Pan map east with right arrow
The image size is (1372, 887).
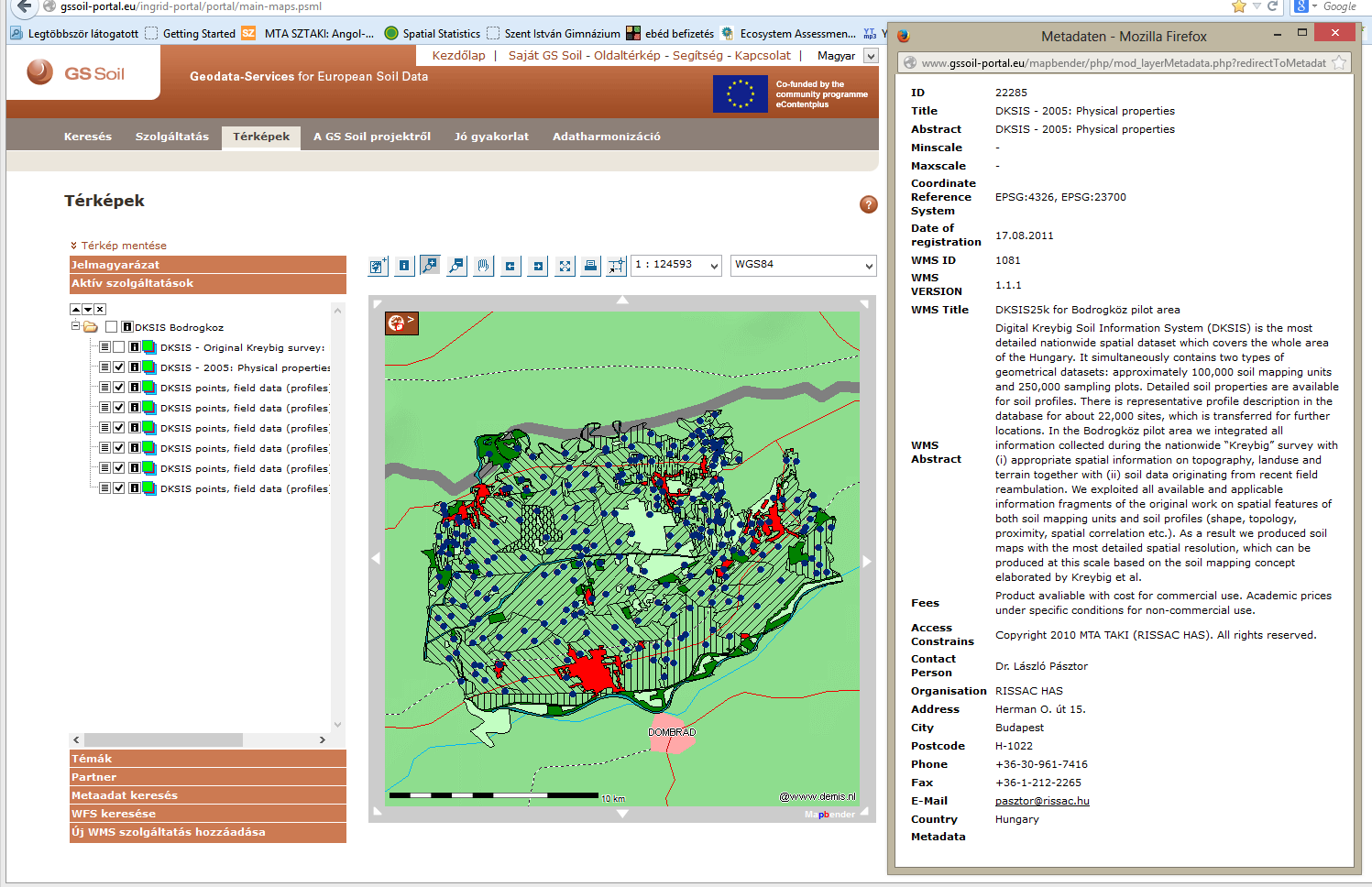867,561
